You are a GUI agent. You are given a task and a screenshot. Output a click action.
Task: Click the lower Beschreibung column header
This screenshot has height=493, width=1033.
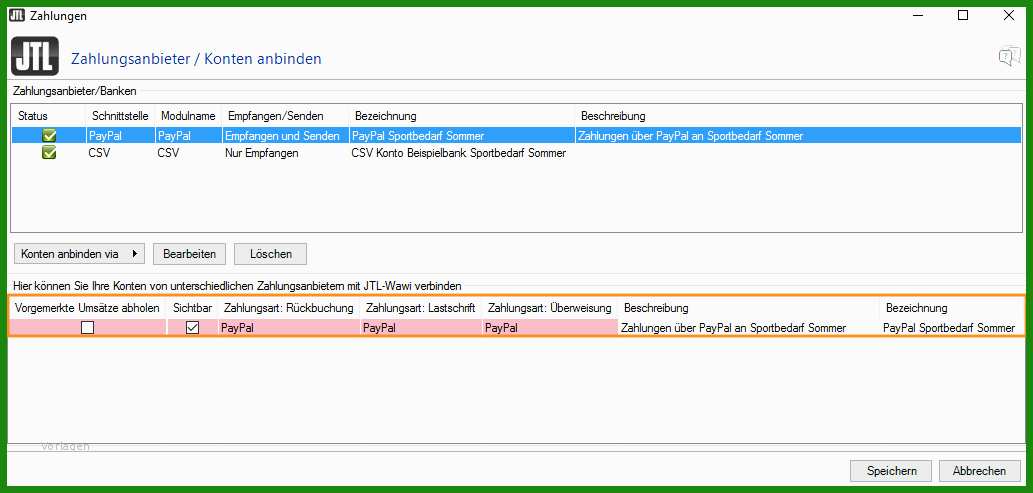[656, 308]
